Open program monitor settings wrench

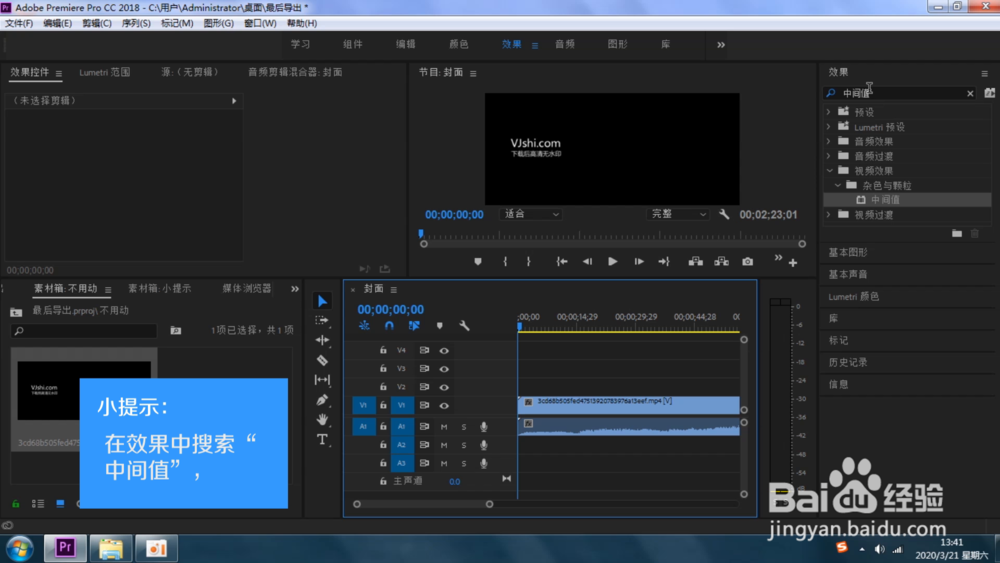[724, 214]
